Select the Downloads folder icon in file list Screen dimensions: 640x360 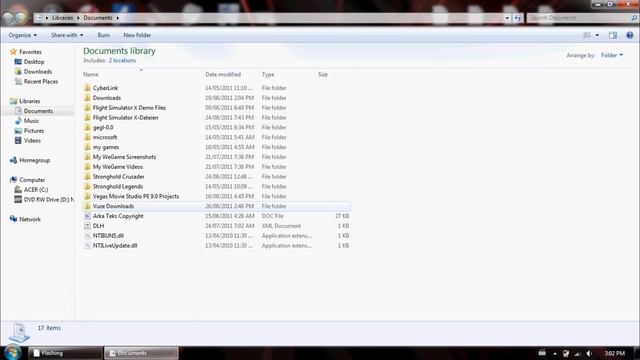(87, 98)
